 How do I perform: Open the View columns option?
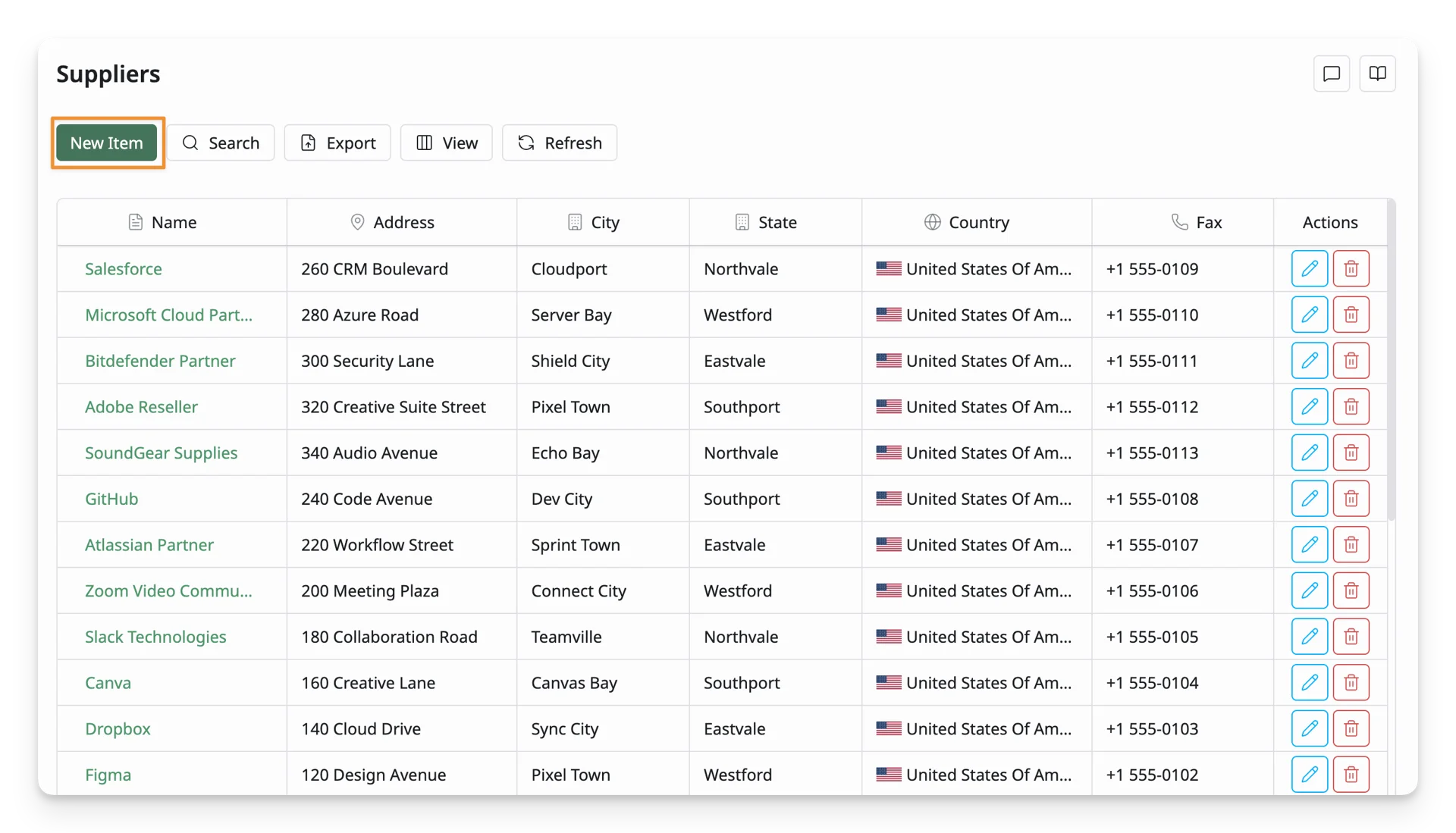point(447,142)
